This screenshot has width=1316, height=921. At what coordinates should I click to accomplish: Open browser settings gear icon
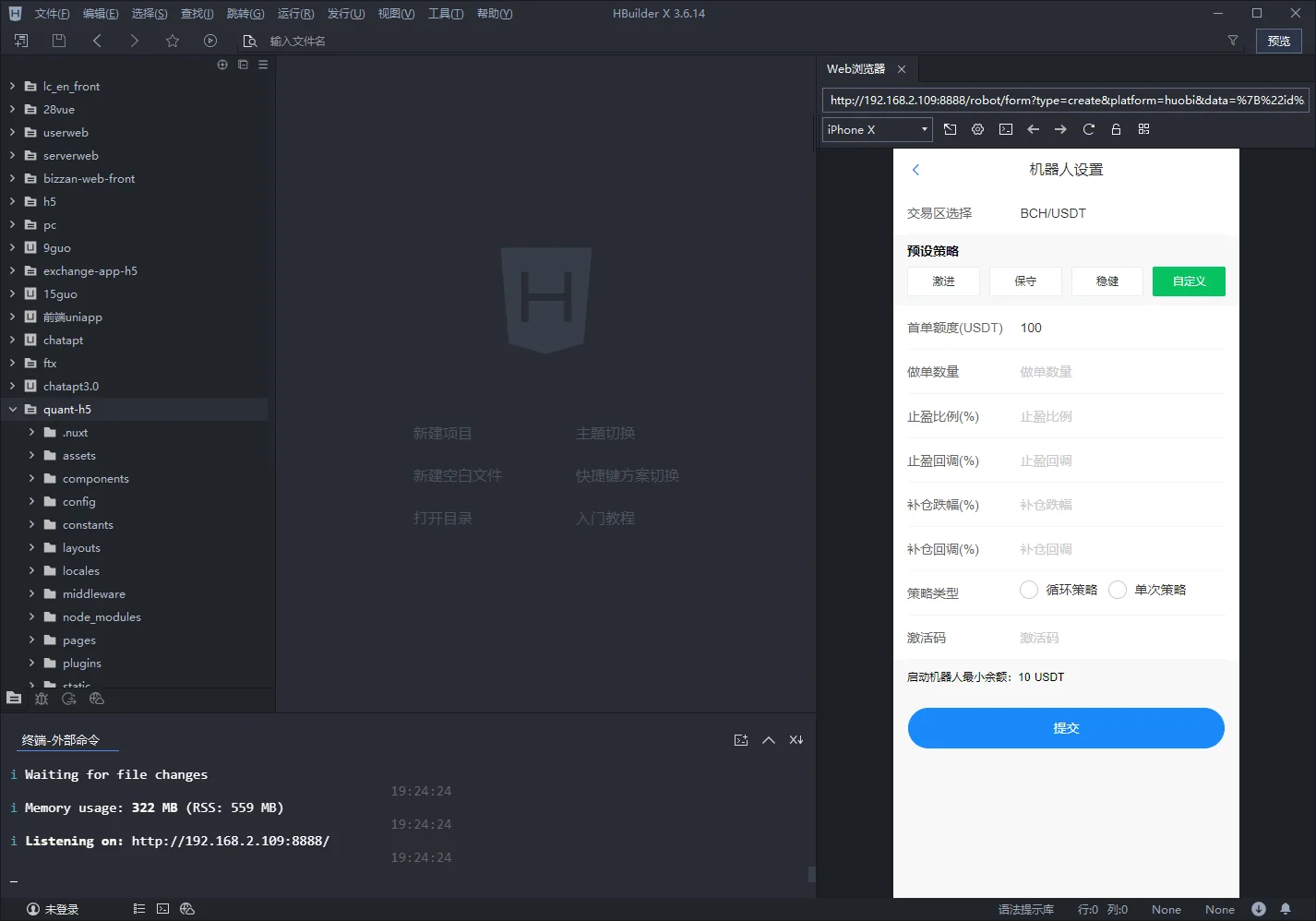tap(977, 129)
